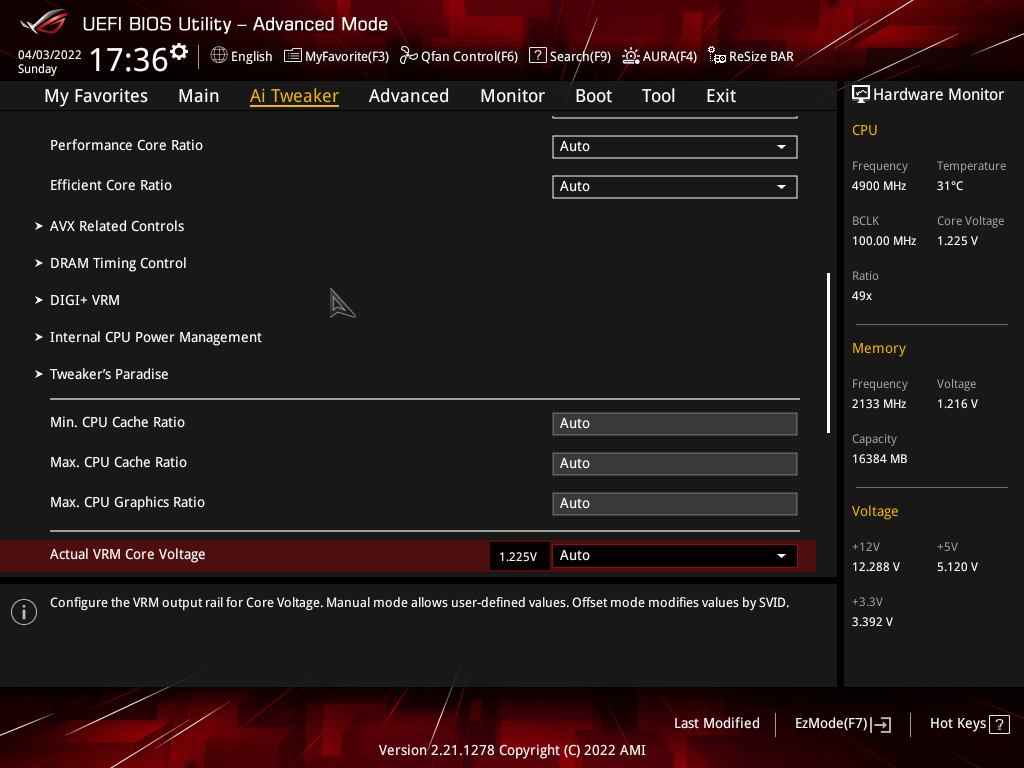1024x768 pixels.
Task: Click the +12V 12.288 V reading
Action: pyautogui.click(x=876, y=567)
